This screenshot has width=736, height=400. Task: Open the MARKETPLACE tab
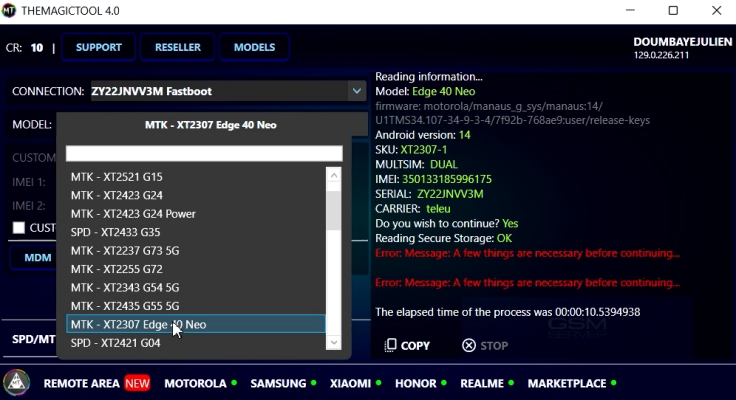(x=567, y=384)
